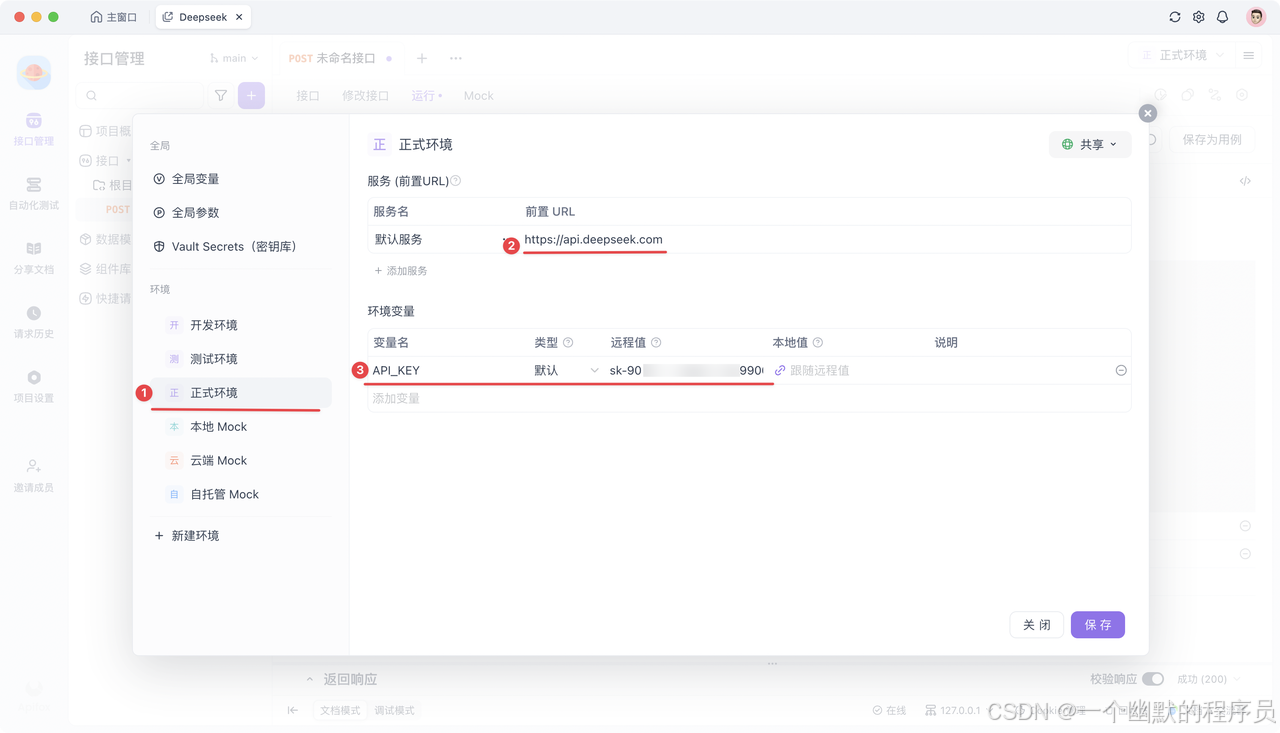1280x733 pixels.
Task: Click 邀请成员 in the left sidebar
Action: 34,476
